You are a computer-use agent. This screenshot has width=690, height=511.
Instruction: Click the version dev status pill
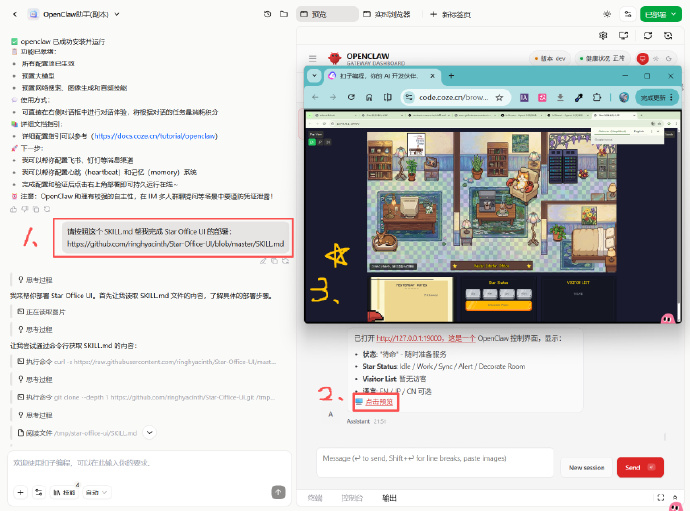(550, 58)
